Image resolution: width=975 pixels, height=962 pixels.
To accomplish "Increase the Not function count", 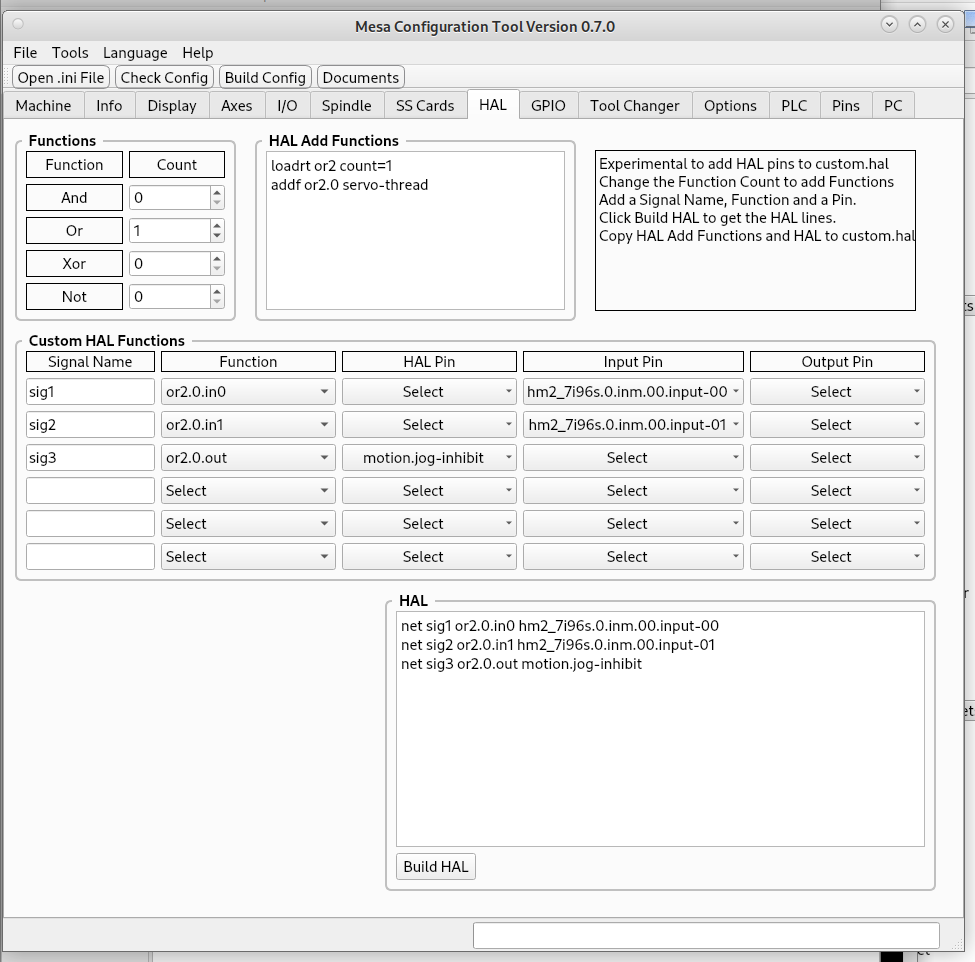I will pyautogui.click(x=217, y=292).
